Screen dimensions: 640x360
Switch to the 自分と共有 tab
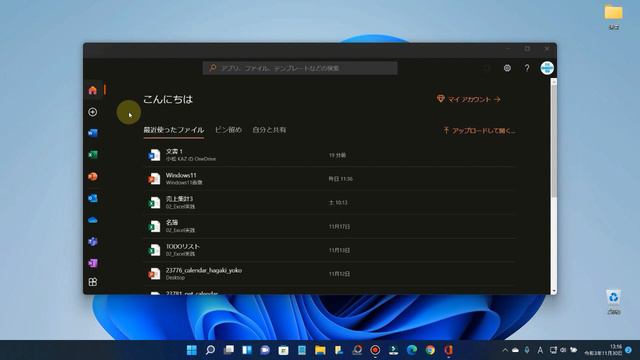tap(269, 130)
